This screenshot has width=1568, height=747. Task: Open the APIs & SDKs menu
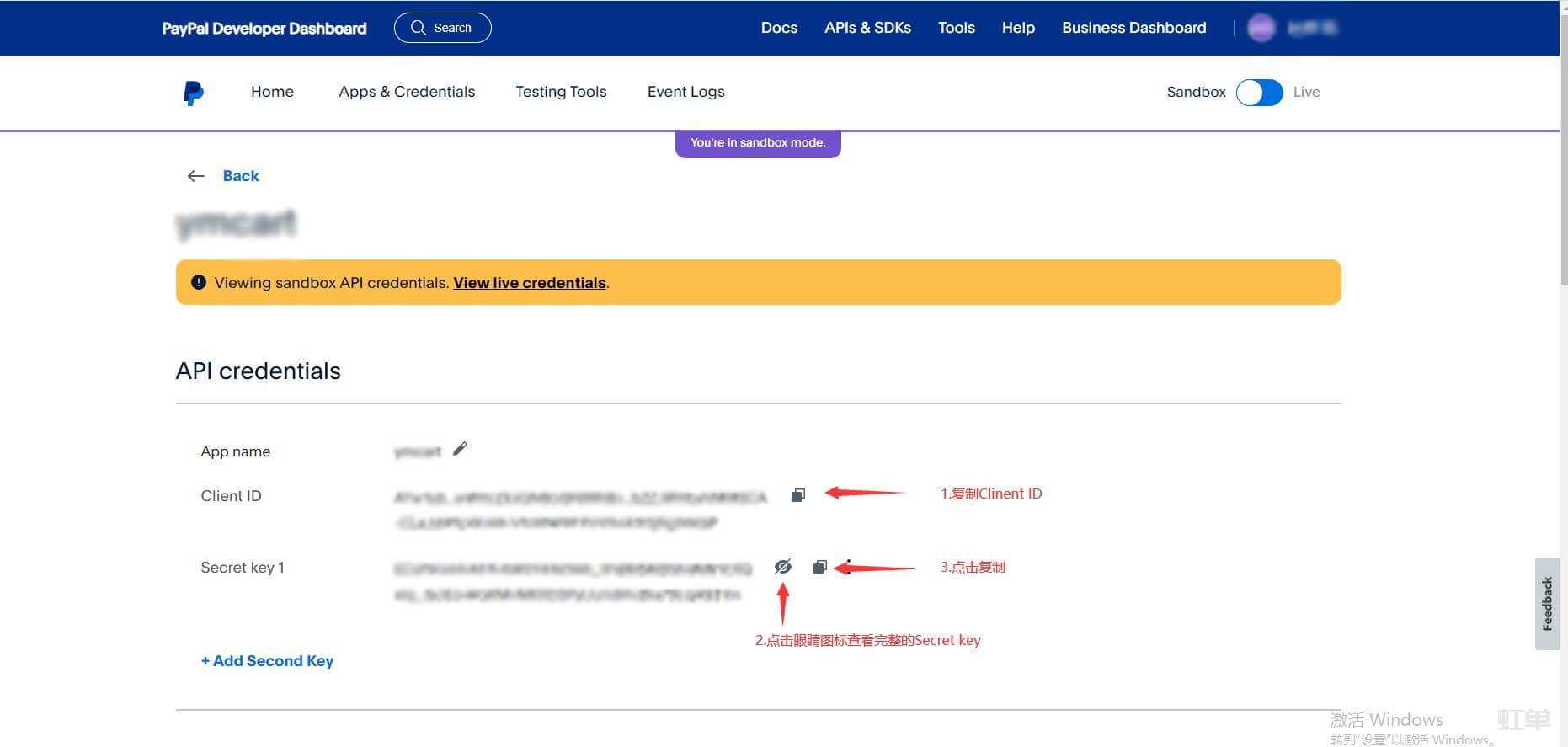867,28
